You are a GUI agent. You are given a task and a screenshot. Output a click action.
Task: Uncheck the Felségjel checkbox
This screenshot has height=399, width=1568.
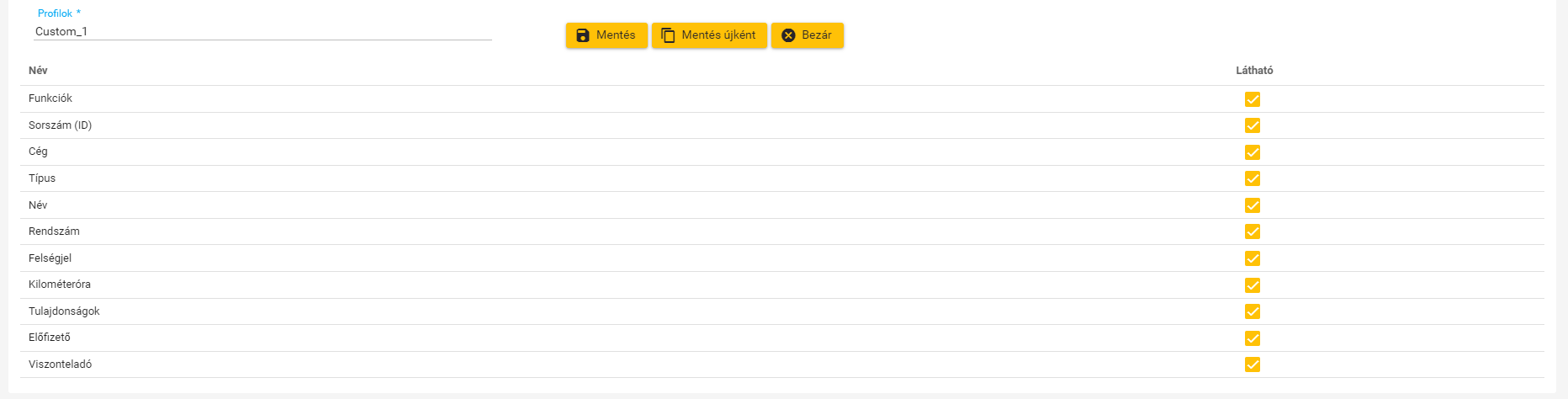coord(1253,258)
